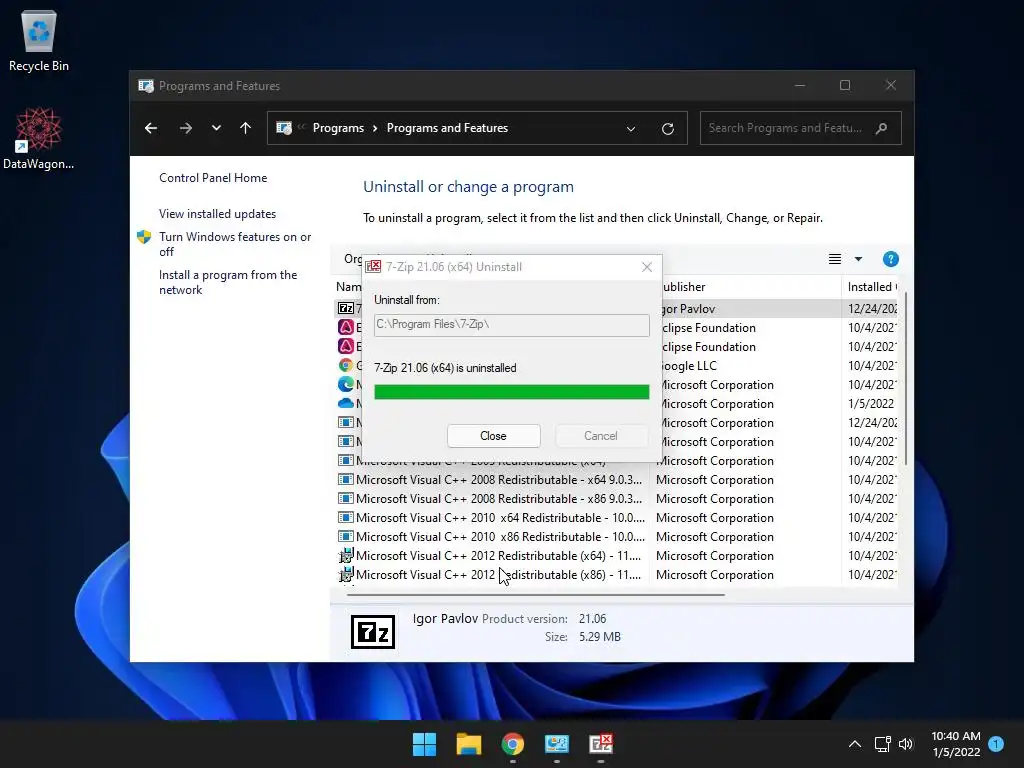Click the OneDrive cloud icon in program list
The width and height of the screenshot is (1024, 768).
(345, 404)
